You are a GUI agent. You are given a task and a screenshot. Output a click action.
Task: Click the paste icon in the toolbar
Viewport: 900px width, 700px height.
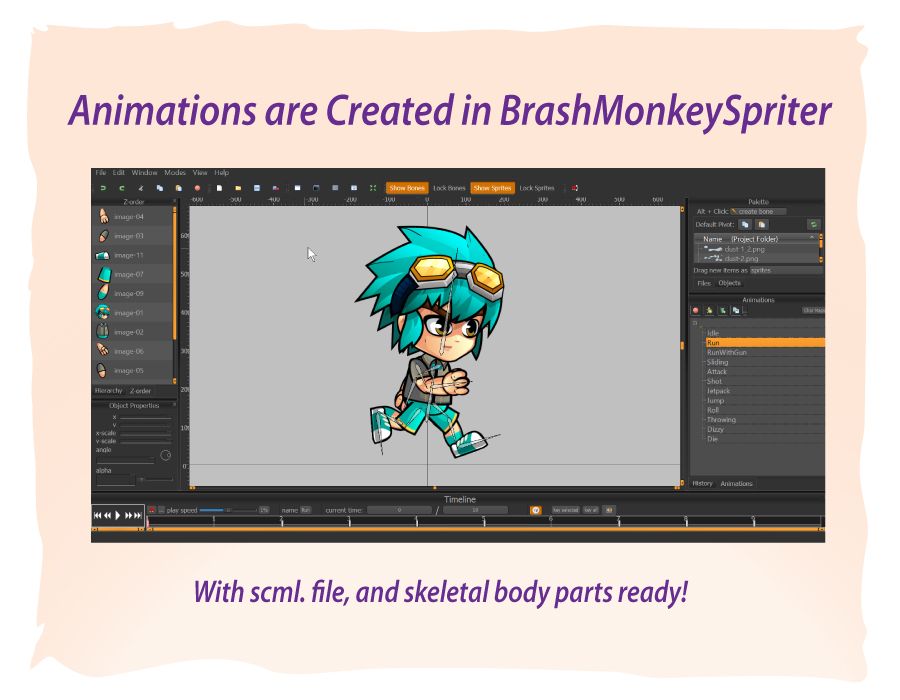(179, 188)
